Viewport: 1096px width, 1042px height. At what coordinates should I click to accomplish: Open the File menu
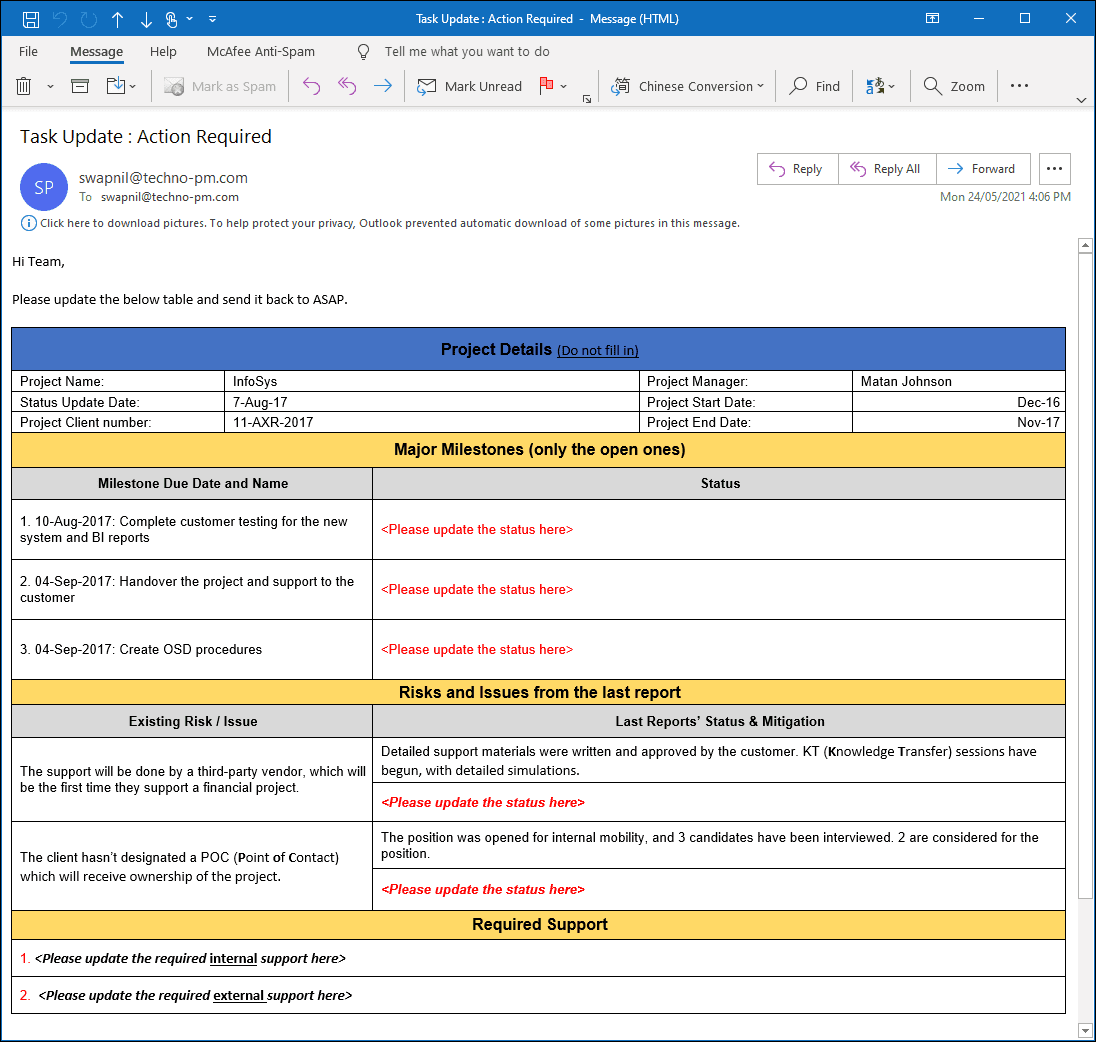point(28,51)
